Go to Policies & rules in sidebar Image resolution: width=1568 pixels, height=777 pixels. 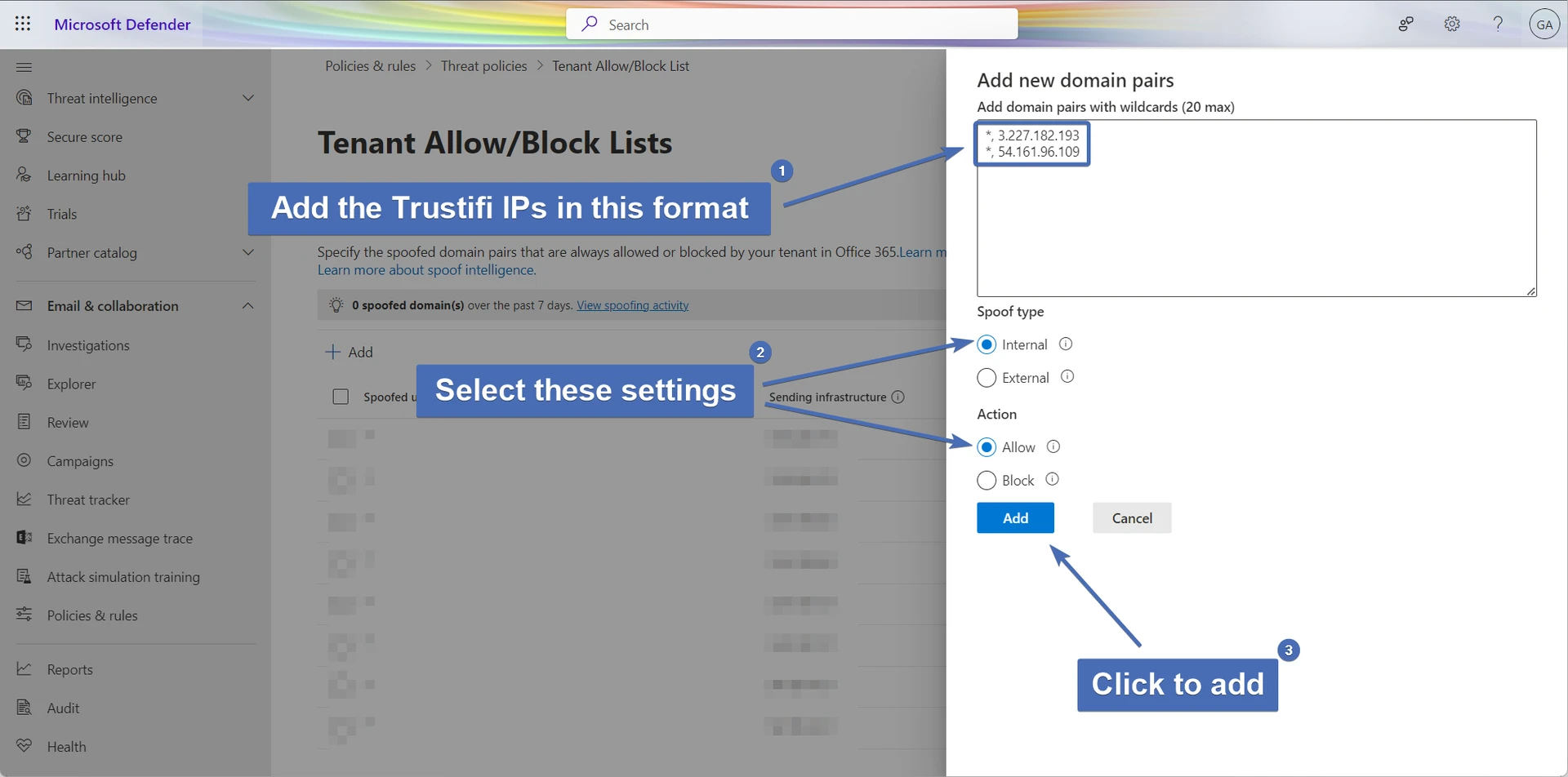coord(92,615)
